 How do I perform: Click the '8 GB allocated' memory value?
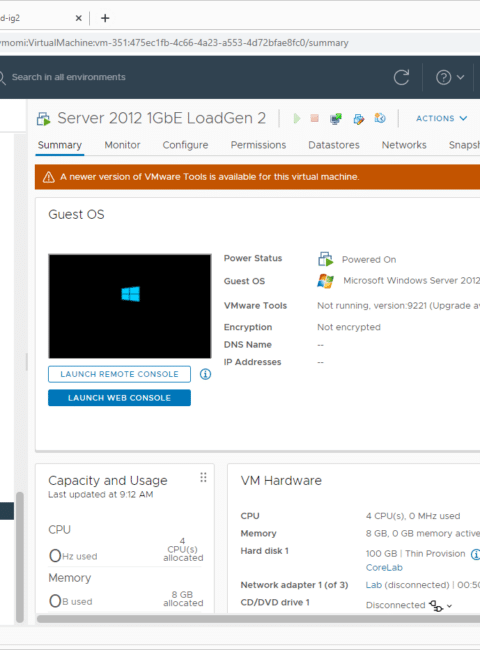[183, 599]
